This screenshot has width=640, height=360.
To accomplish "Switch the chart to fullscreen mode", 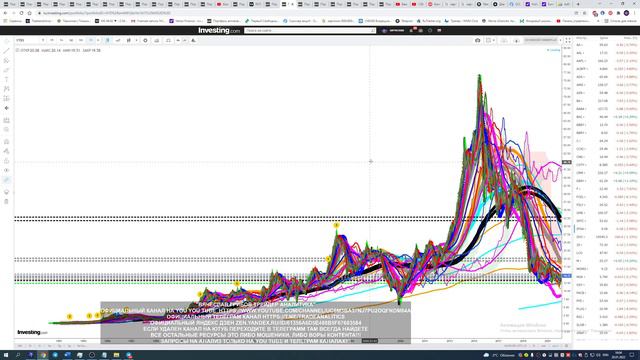I will (568, 40).
